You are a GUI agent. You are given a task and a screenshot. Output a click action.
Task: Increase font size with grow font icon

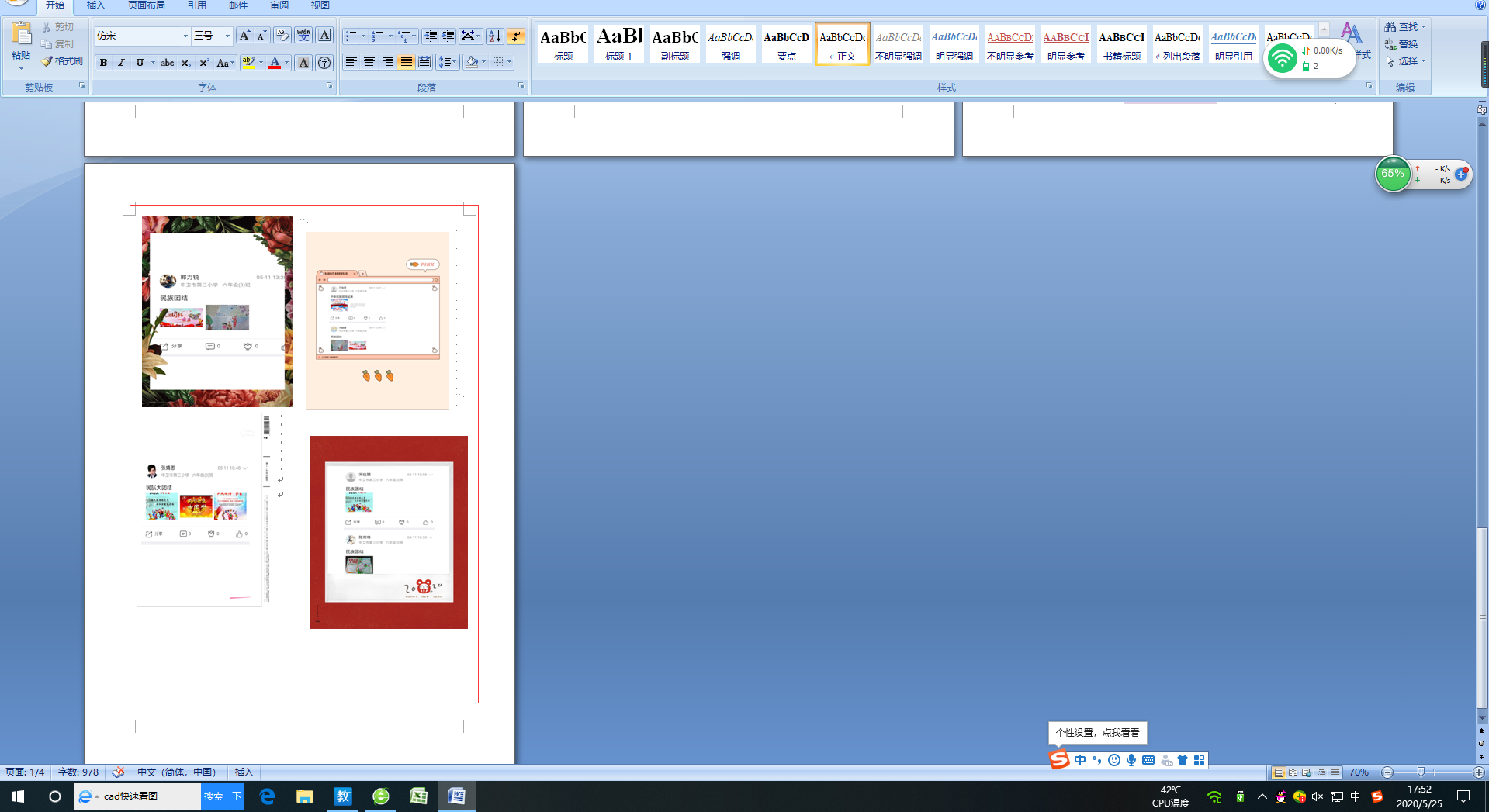[x=244, y=36]
